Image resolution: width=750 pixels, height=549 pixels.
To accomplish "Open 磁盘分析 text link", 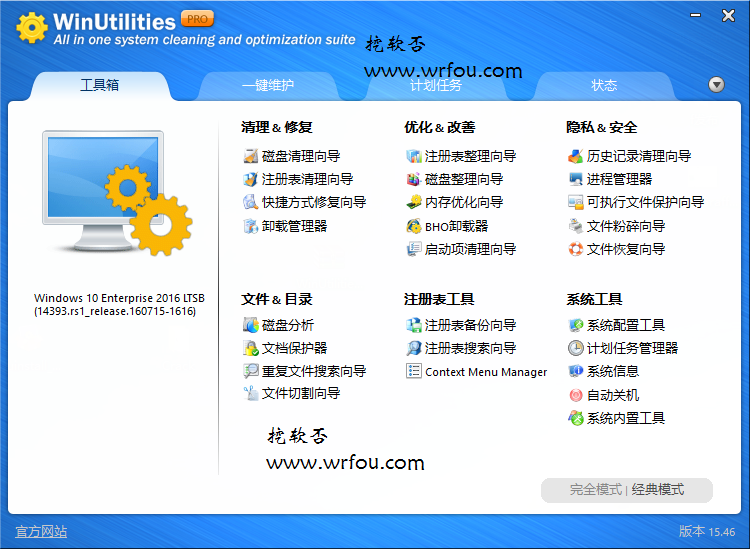I will [x=288, y=325].
